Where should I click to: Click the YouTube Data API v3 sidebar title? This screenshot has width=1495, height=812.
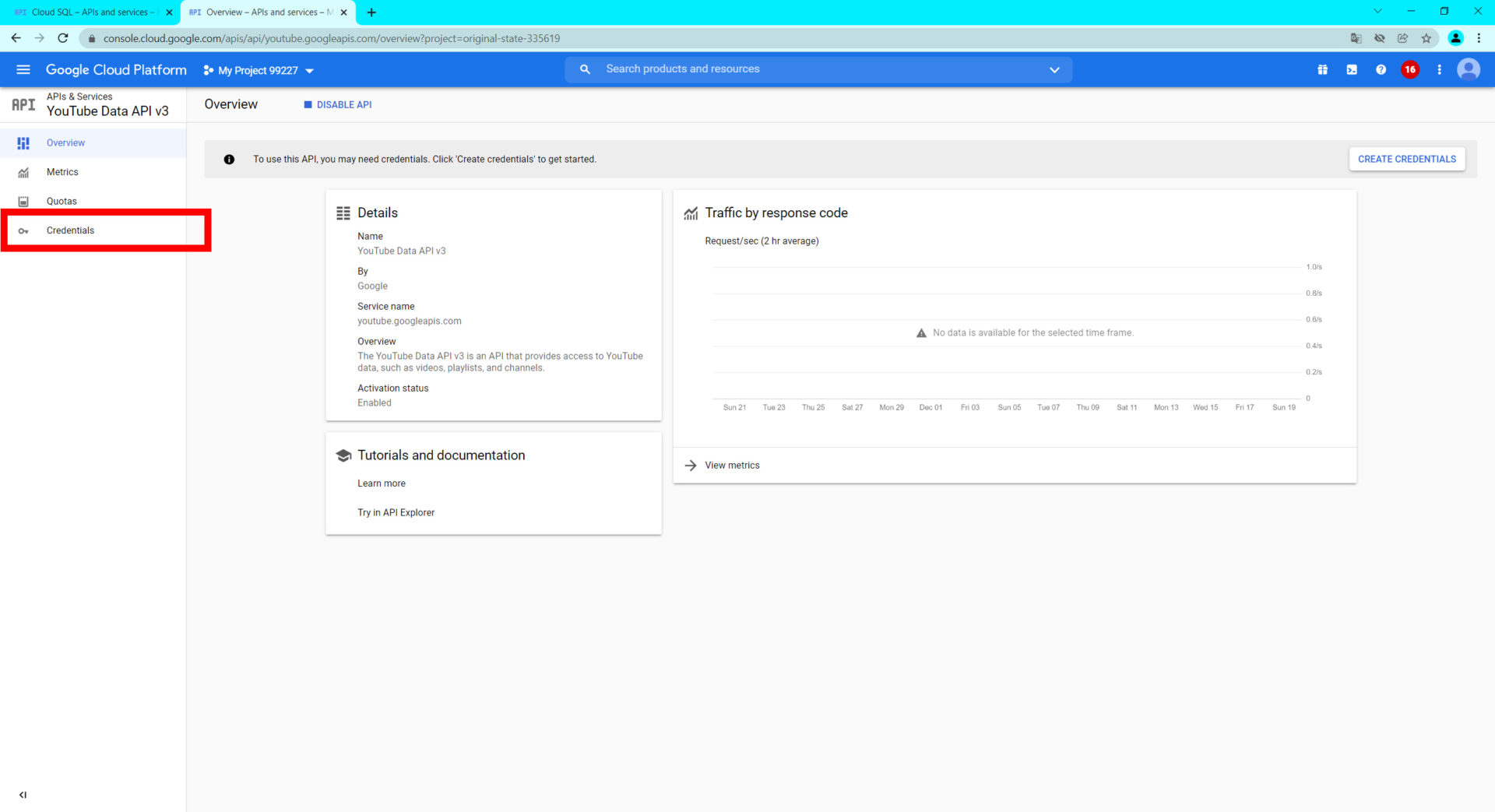107,111
